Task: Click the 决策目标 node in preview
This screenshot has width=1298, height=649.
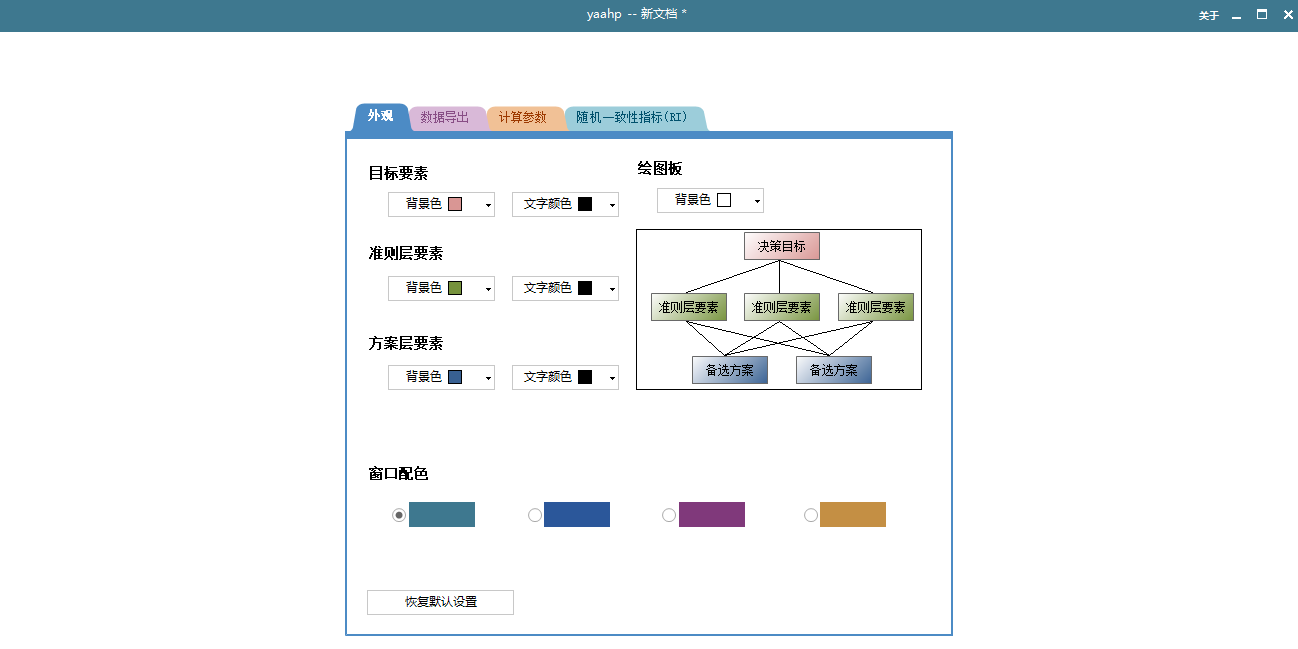Action: coord(781,246)
